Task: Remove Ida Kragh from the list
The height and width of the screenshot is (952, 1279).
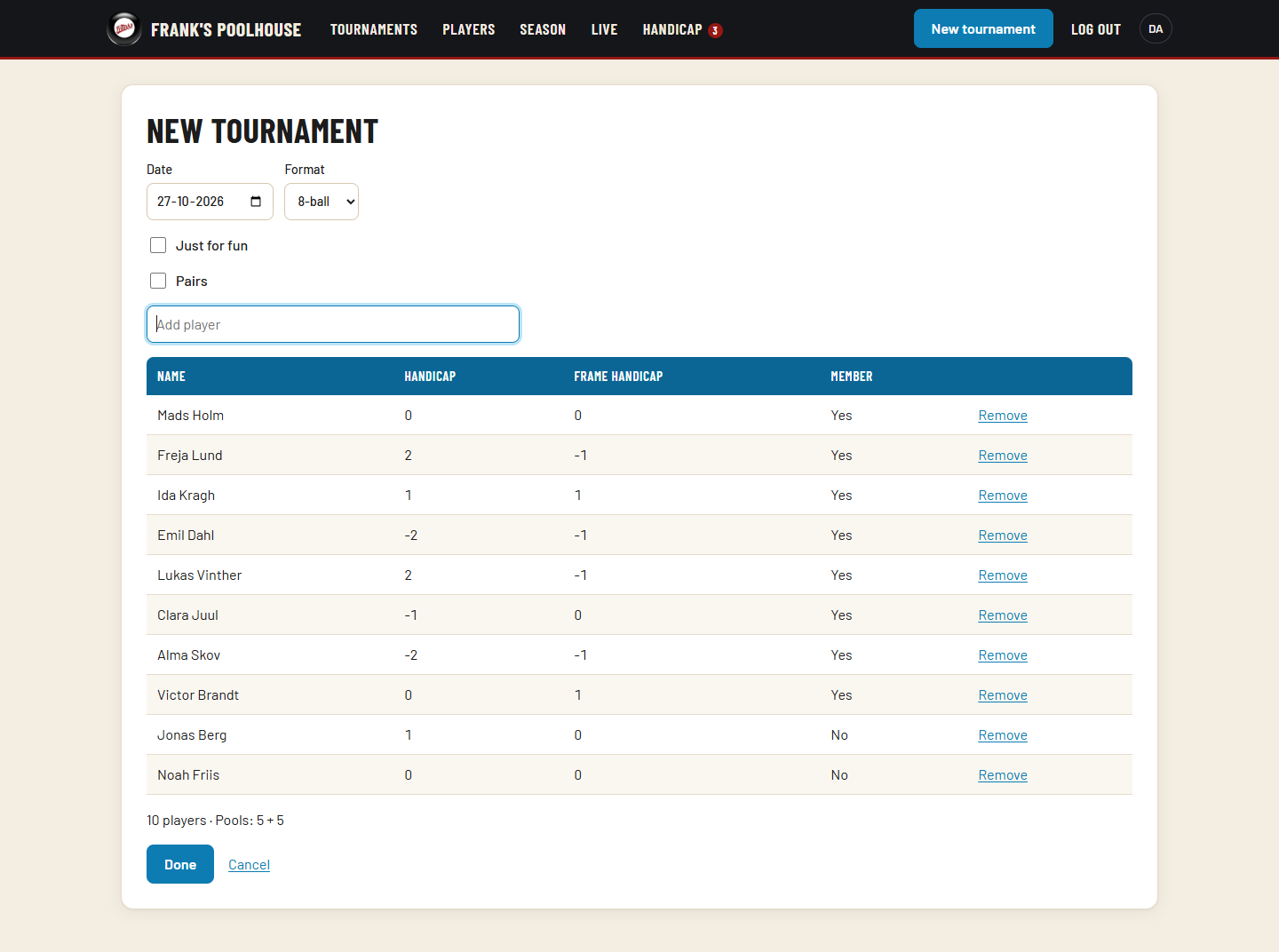Action: coord(1003,496)
